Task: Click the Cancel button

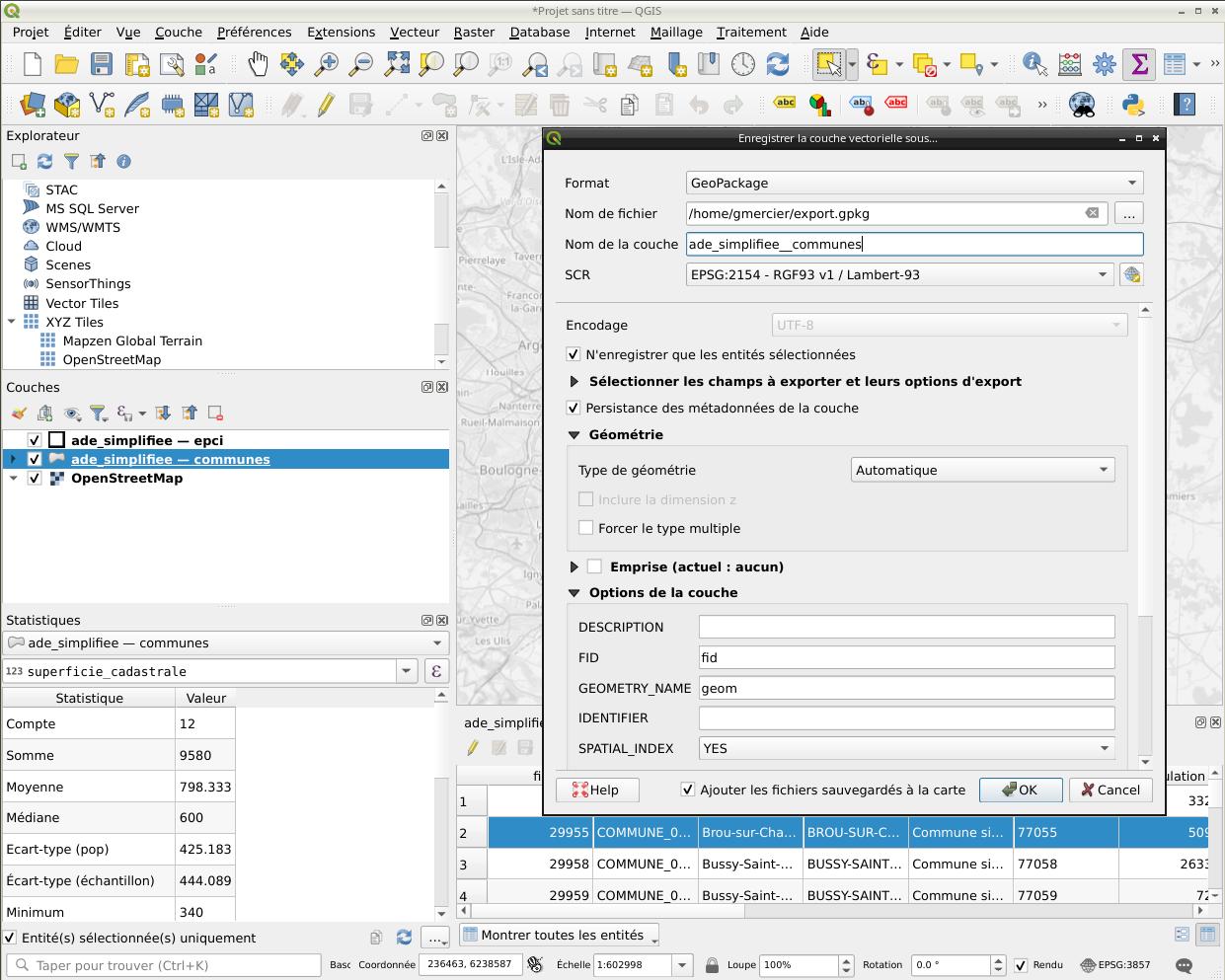Action: click(1110, 790)
